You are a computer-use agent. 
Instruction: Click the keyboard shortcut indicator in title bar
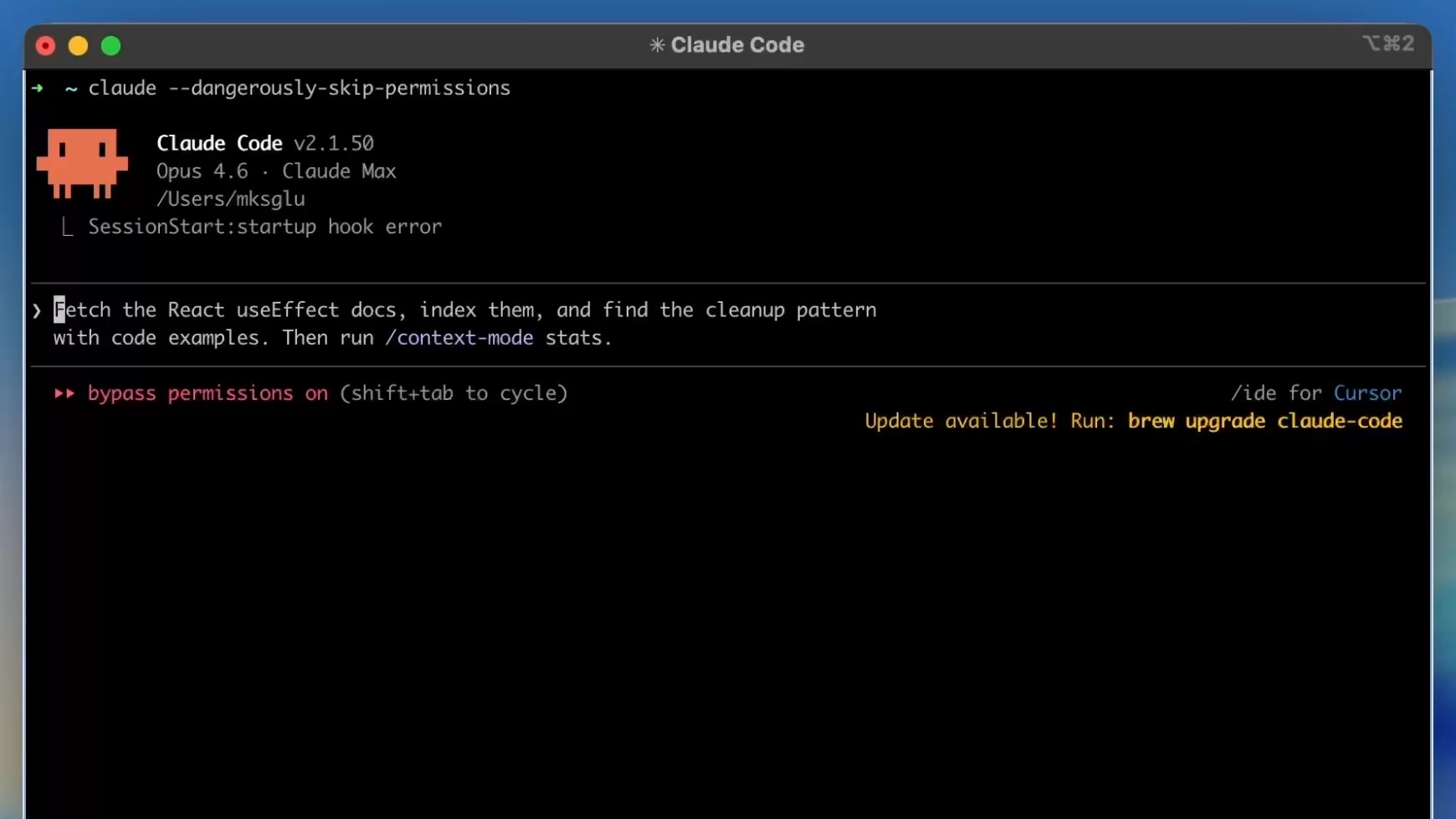[1387, 44]
